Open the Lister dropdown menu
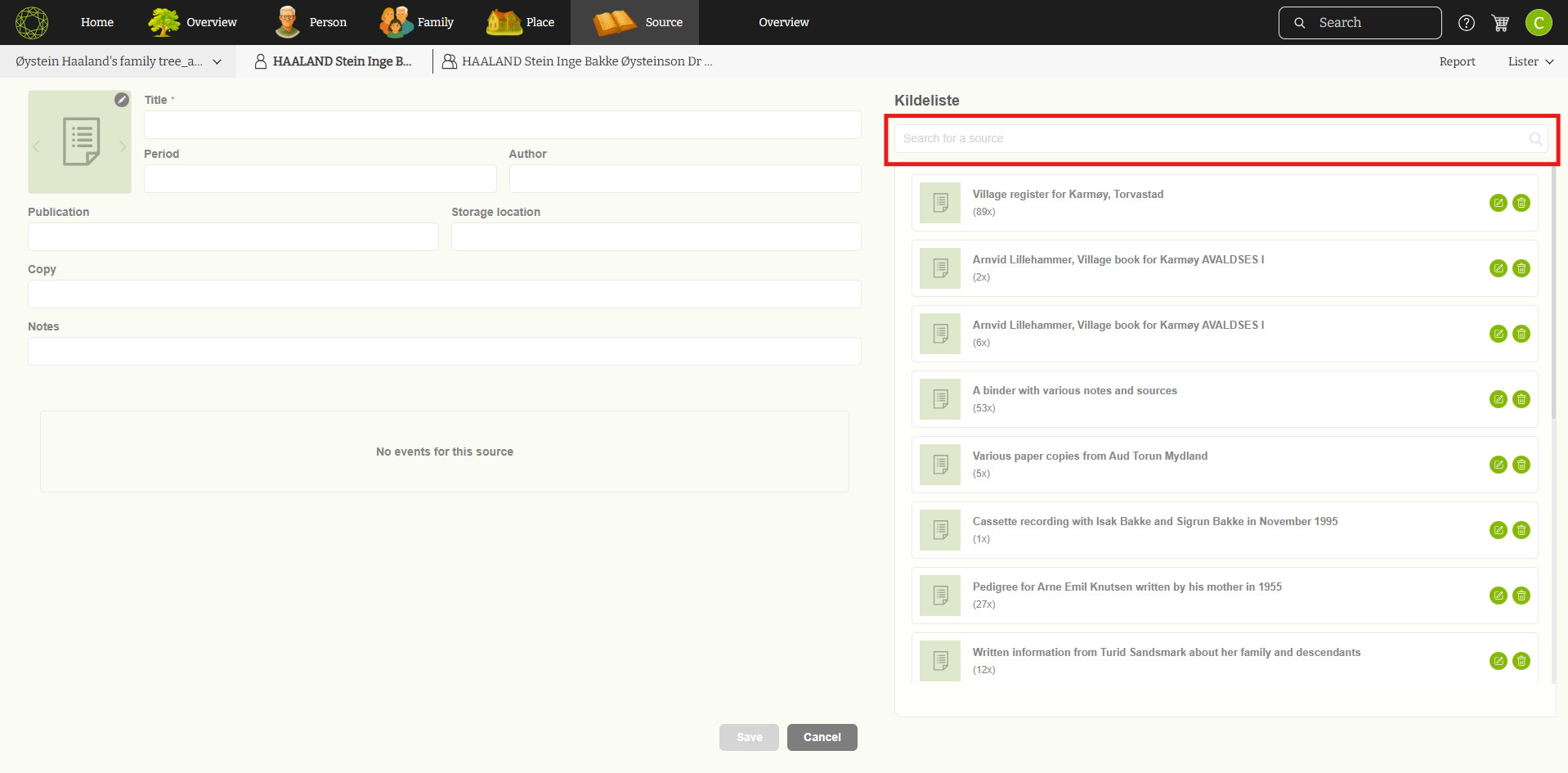 pyautogui.click(x=1530, y=62)
